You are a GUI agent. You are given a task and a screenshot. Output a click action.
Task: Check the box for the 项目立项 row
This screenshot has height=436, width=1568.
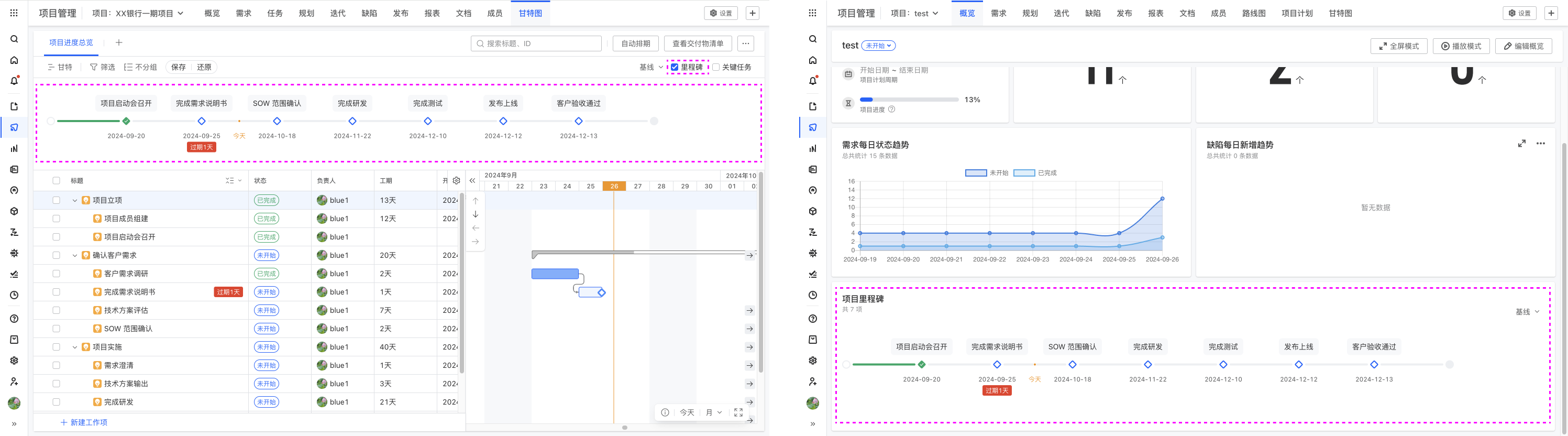tap(57, 200)
